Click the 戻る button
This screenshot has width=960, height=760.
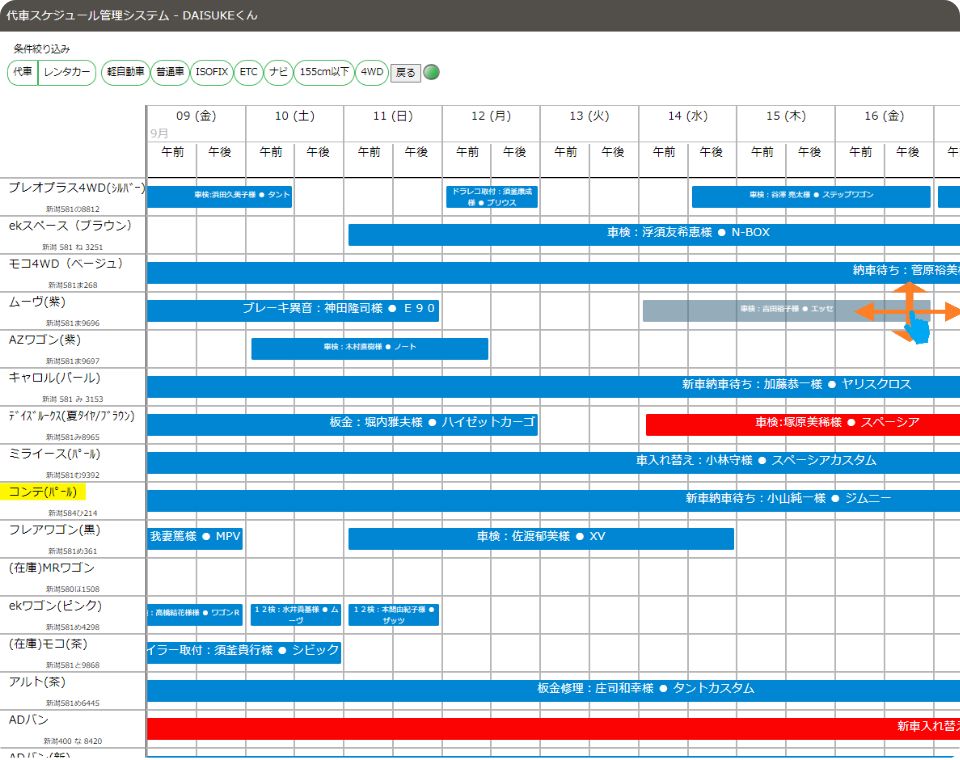[405, 72]
